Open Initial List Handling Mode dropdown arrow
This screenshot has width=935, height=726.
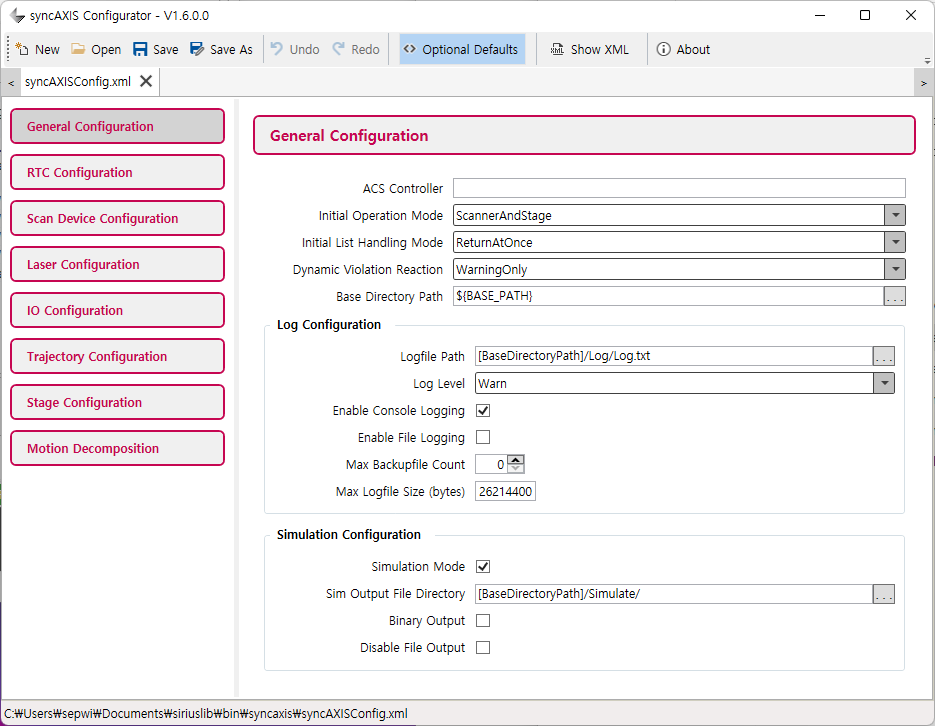[x=895, y=242]
